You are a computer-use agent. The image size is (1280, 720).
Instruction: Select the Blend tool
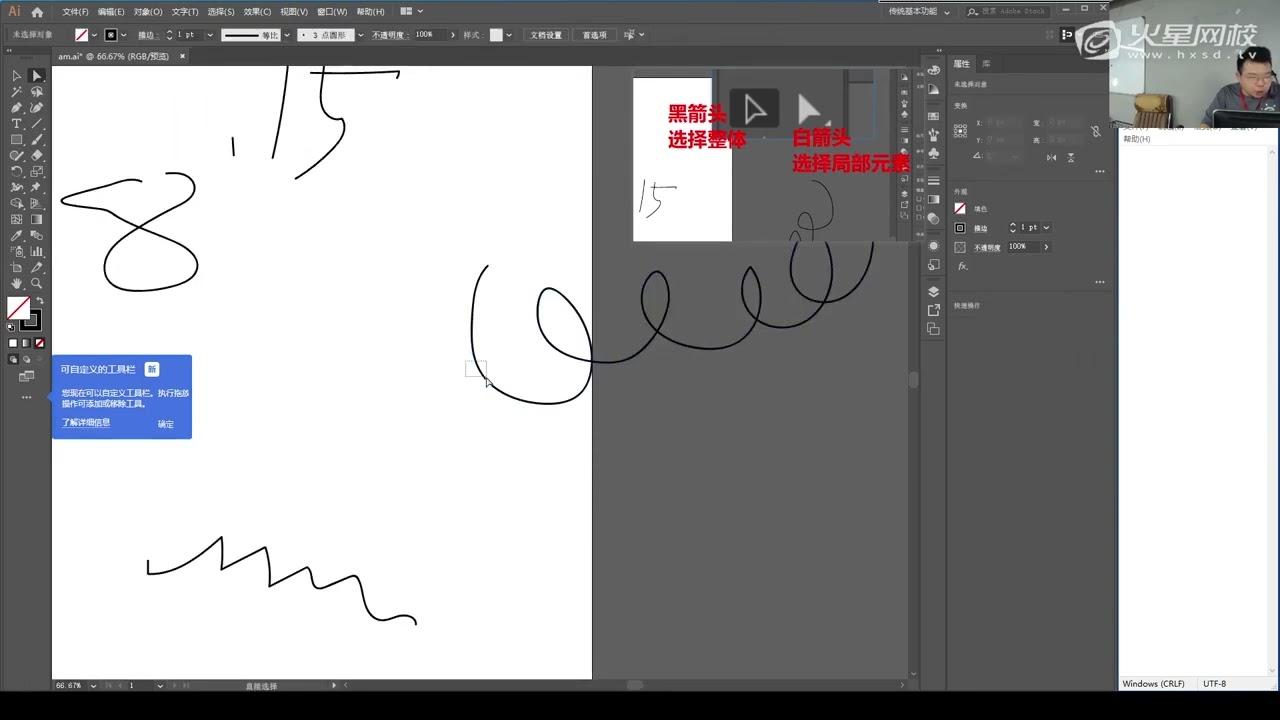tap(37, 236)
